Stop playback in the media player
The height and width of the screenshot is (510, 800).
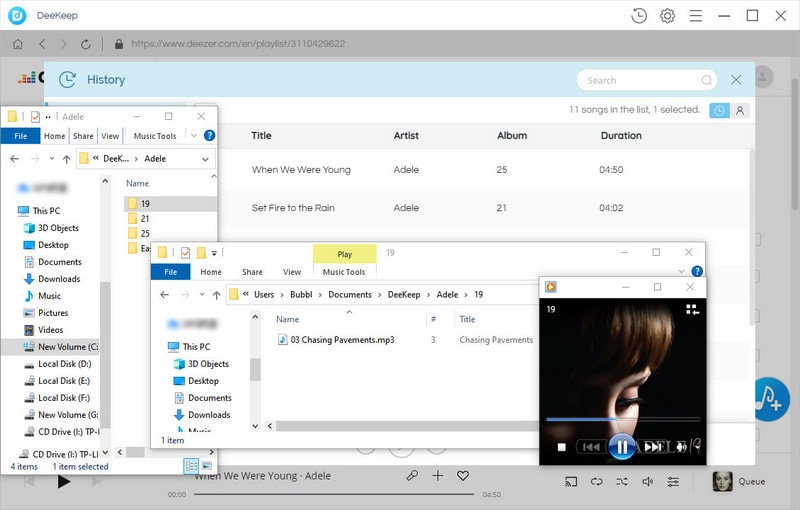(x=562, y=447)
